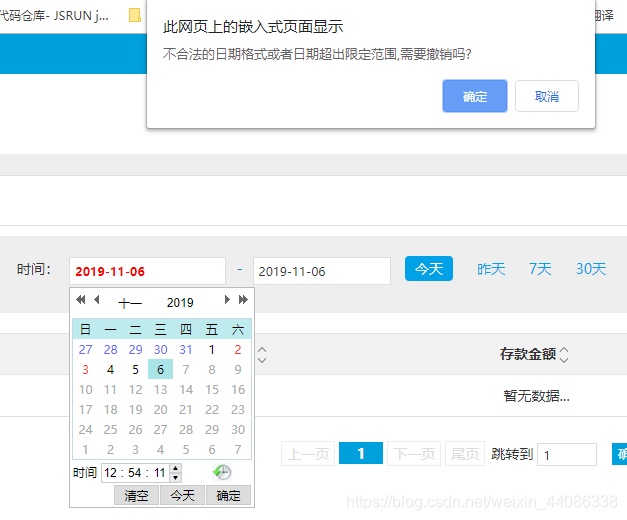Viewport: 627px width, 520px height.
Task: Click blue 今天 quick filter button
Action: coord(429,268)
